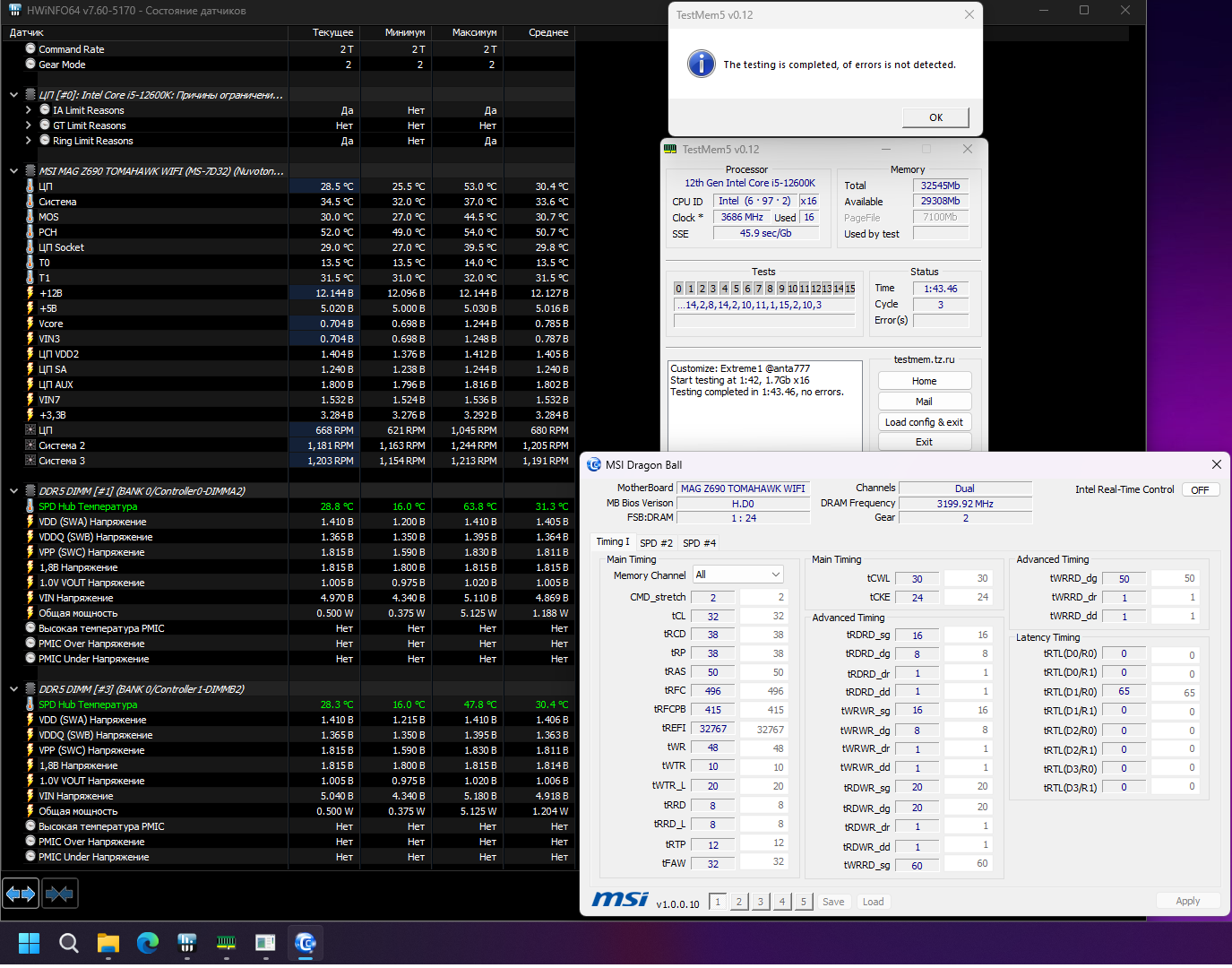
Task: Click the fan icon of the Система 2 row
Action: tap(30, 445)
